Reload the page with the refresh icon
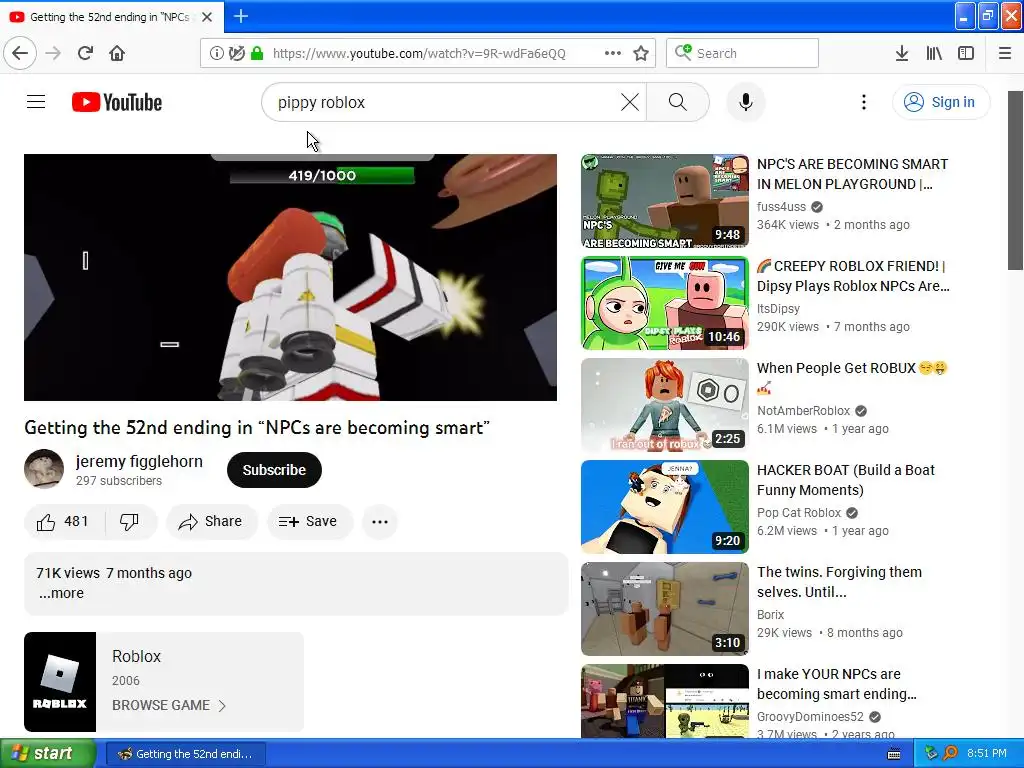This screenshot has height=768, width=1024. (86, 53)
